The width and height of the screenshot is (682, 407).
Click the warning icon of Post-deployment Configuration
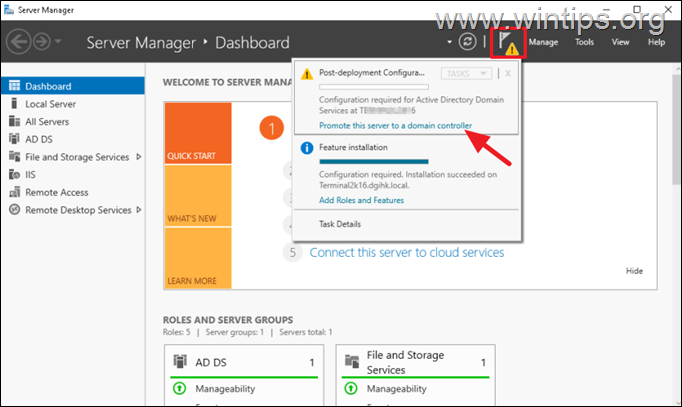coord(307,74)
